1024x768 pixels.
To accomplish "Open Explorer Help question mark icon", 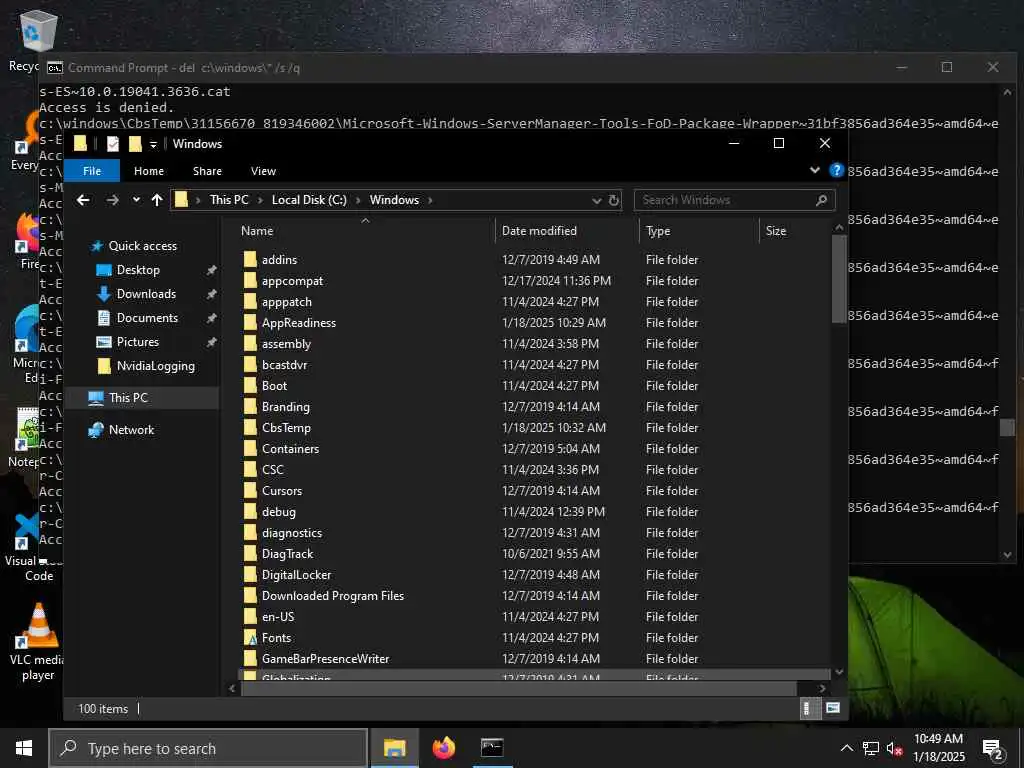I will click(836, 170).
